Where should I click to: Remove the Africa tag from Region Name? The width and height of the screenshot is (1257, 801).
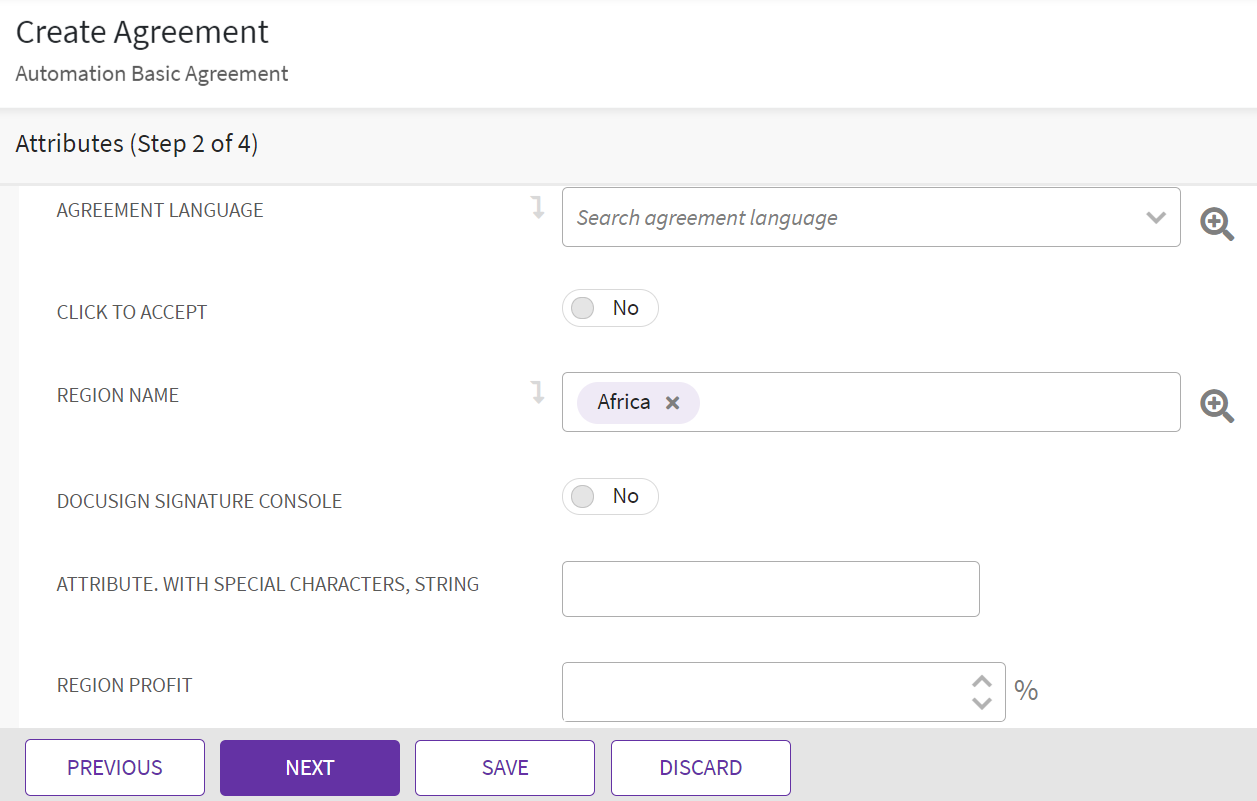(x=673, y=402)
